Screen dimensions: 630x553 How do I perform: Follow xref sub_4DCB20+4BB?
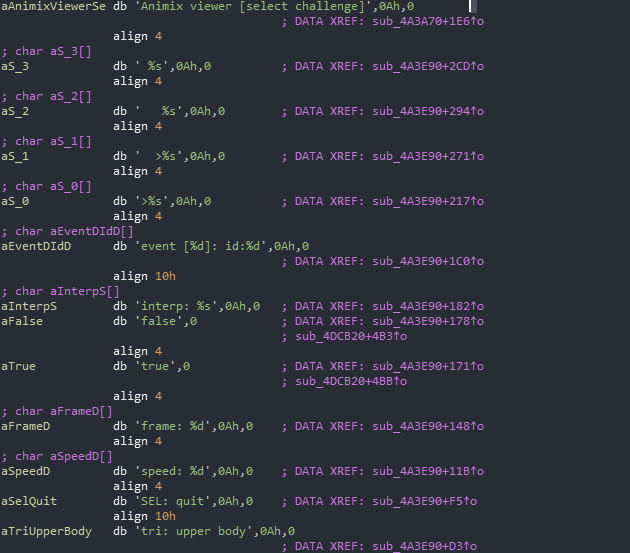(351, 381)
